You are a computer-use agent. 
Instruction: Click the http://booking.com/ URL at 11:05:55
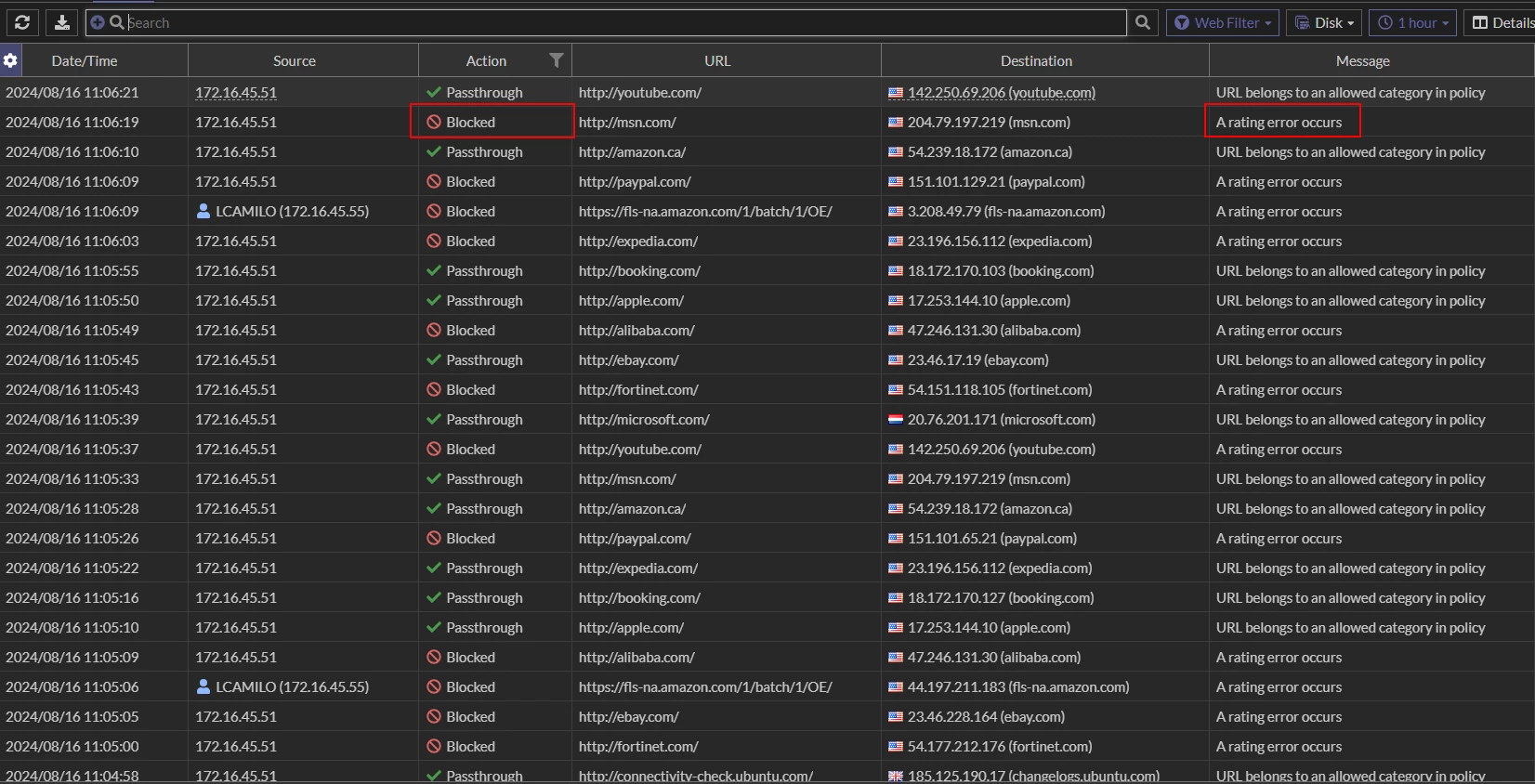(x=639, y=270)
